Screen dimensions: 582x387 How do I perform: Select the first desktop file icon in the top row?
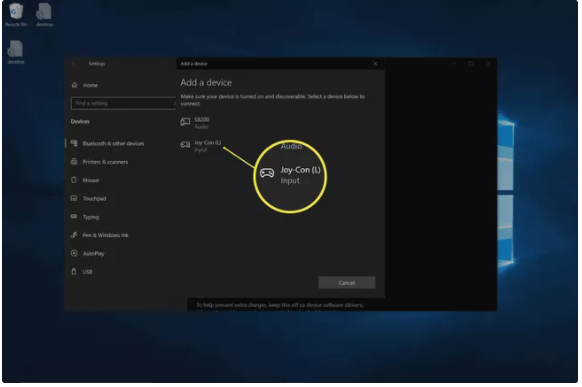[44, 15]
